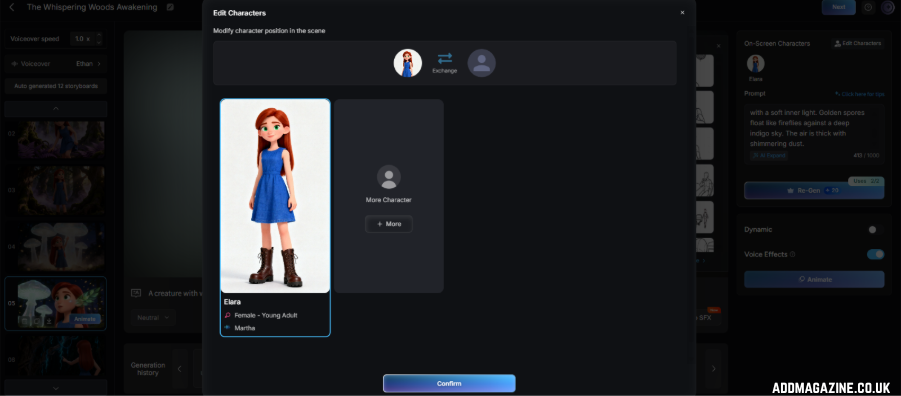Click the voice icon next to Martha
The height and width of the screenshot is (396, 901).
227,328
